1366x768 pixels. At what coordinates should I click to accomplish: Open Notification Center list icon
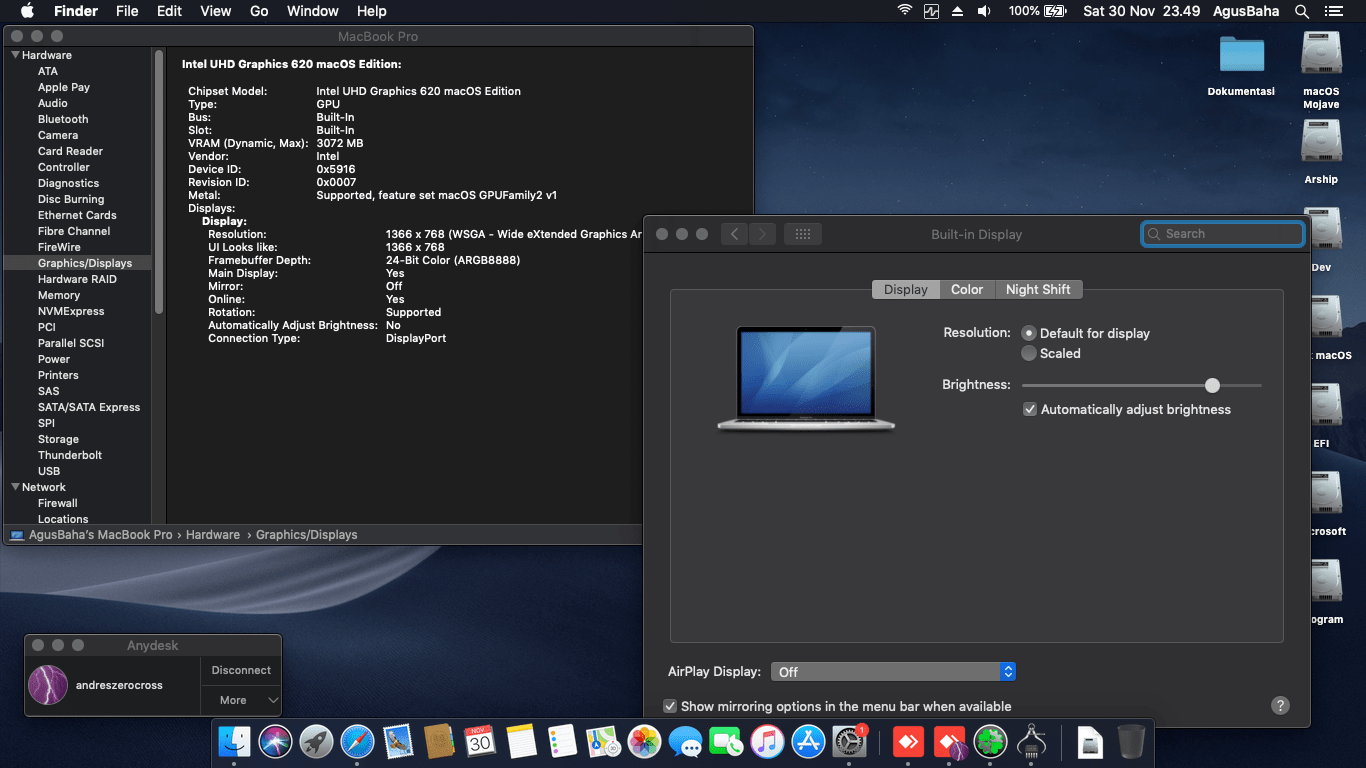[x=1334, y=11]
